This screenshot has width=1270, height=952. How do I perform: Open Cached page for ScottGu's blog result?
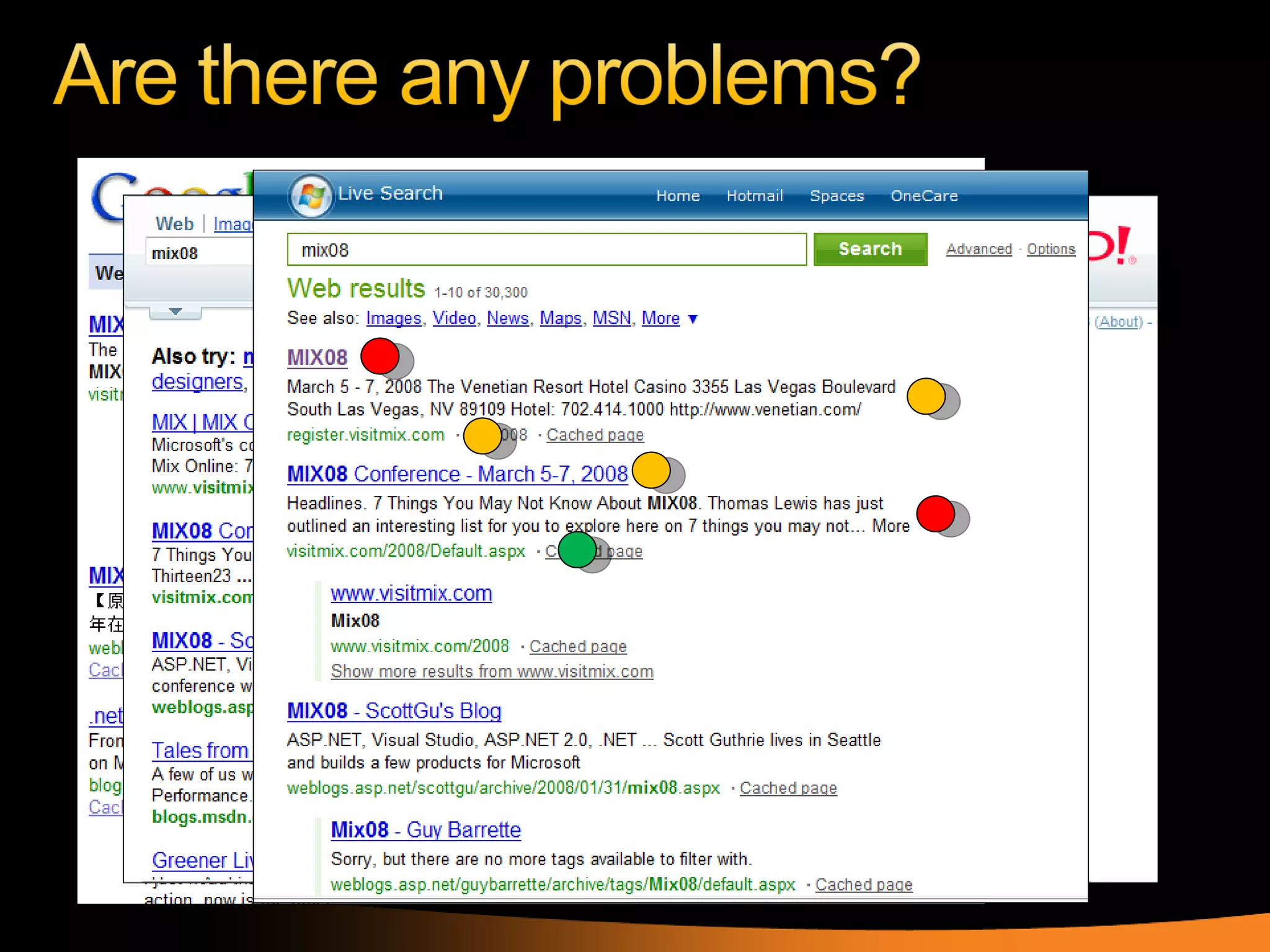tap(788, 788)
